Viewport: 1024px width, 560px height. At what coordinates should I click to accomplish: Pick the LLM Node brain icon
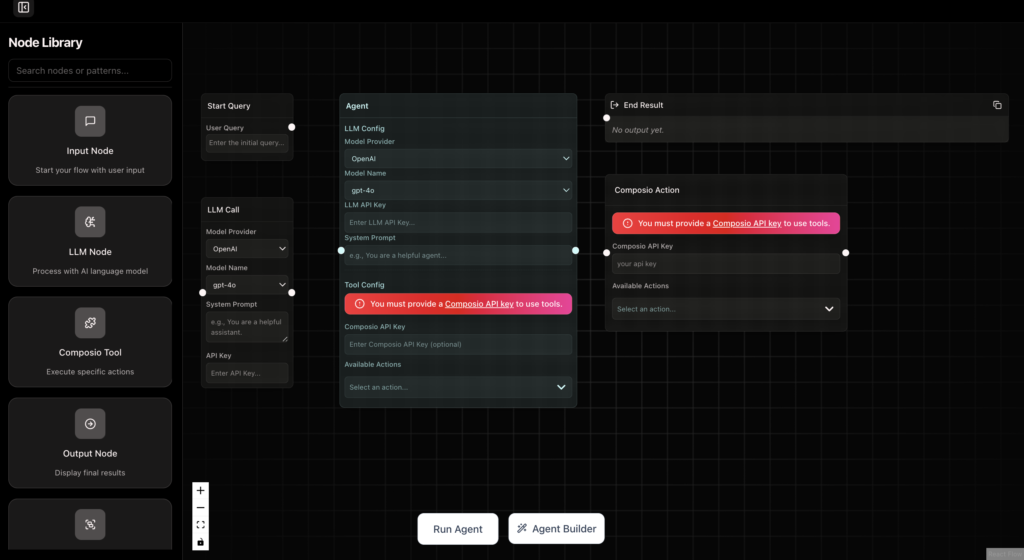coord(90,222)
